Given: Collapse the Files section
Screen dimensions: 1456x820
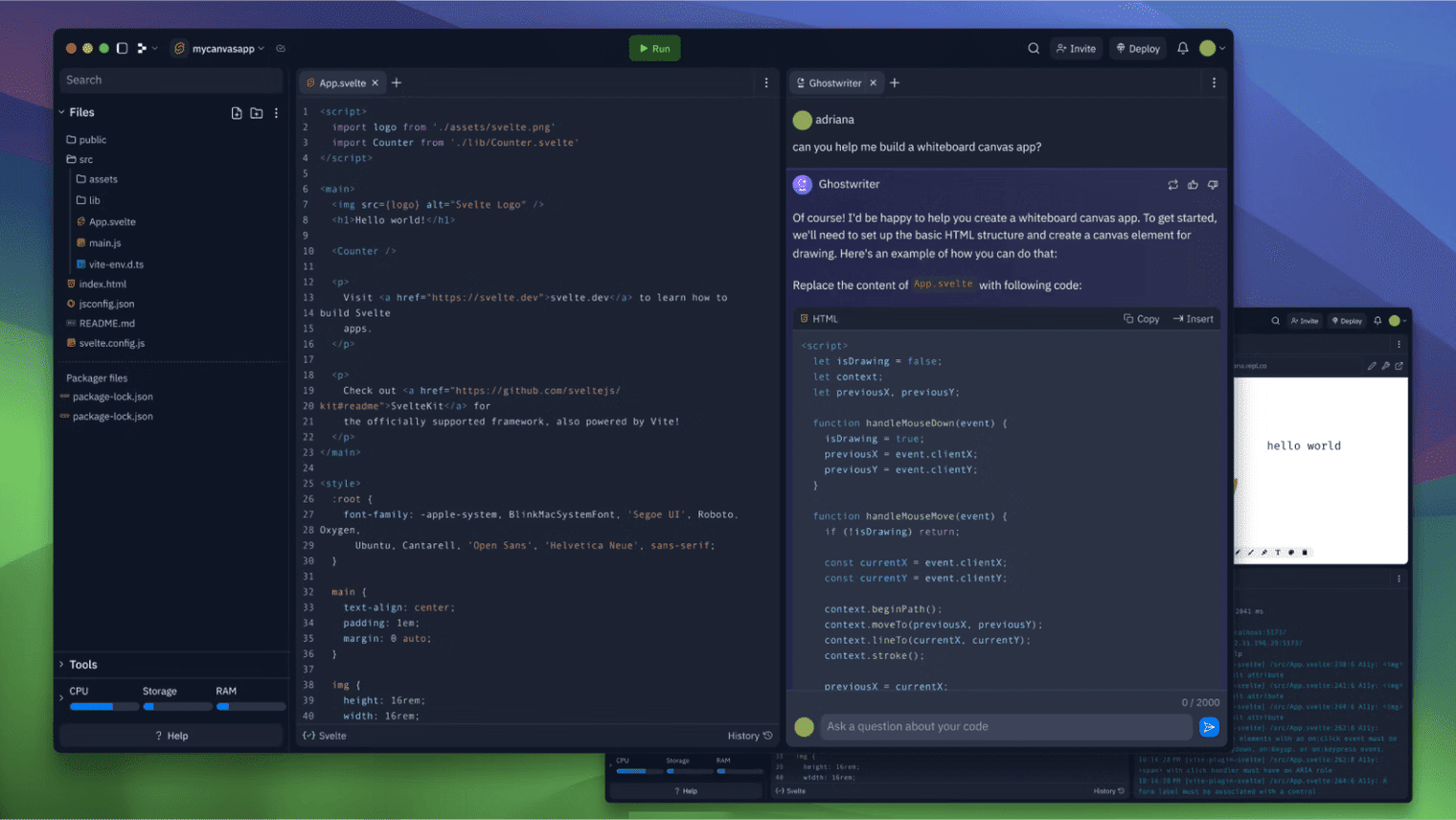Looking at the screenshot, I should [x=62, y=112].
